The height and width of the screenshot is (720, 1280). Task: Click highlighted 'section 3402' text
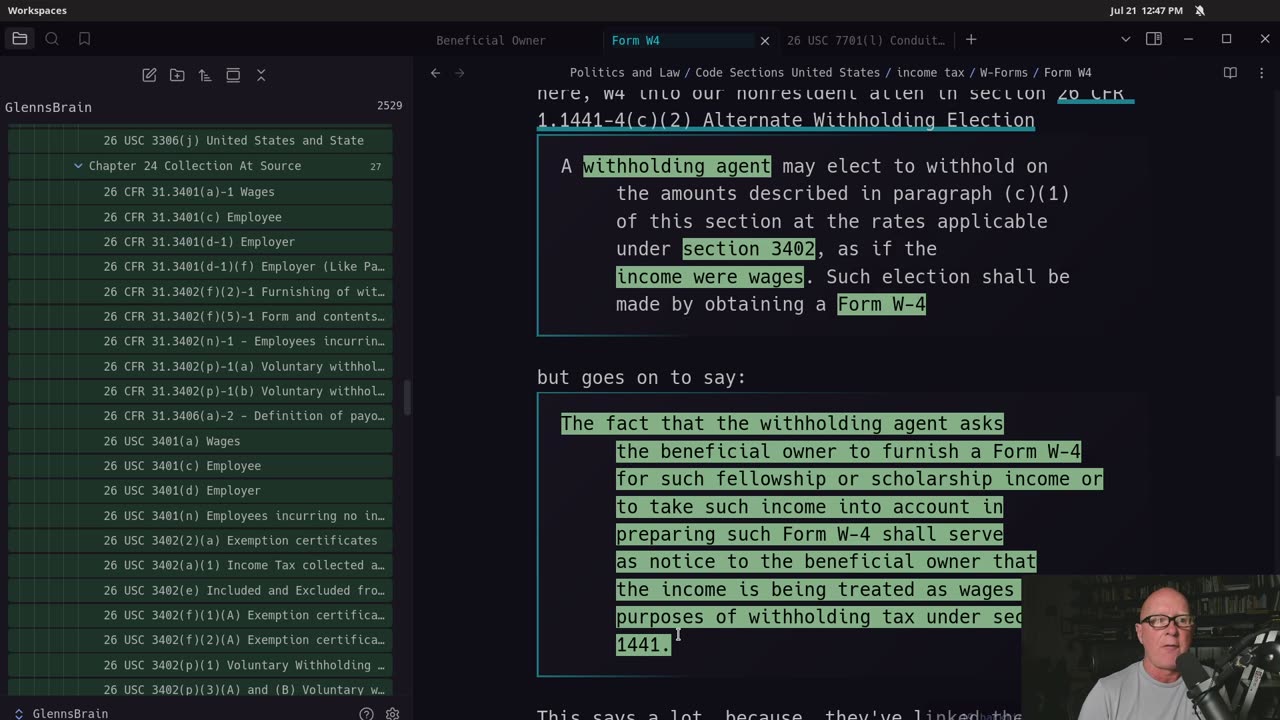tap(749, 249)
